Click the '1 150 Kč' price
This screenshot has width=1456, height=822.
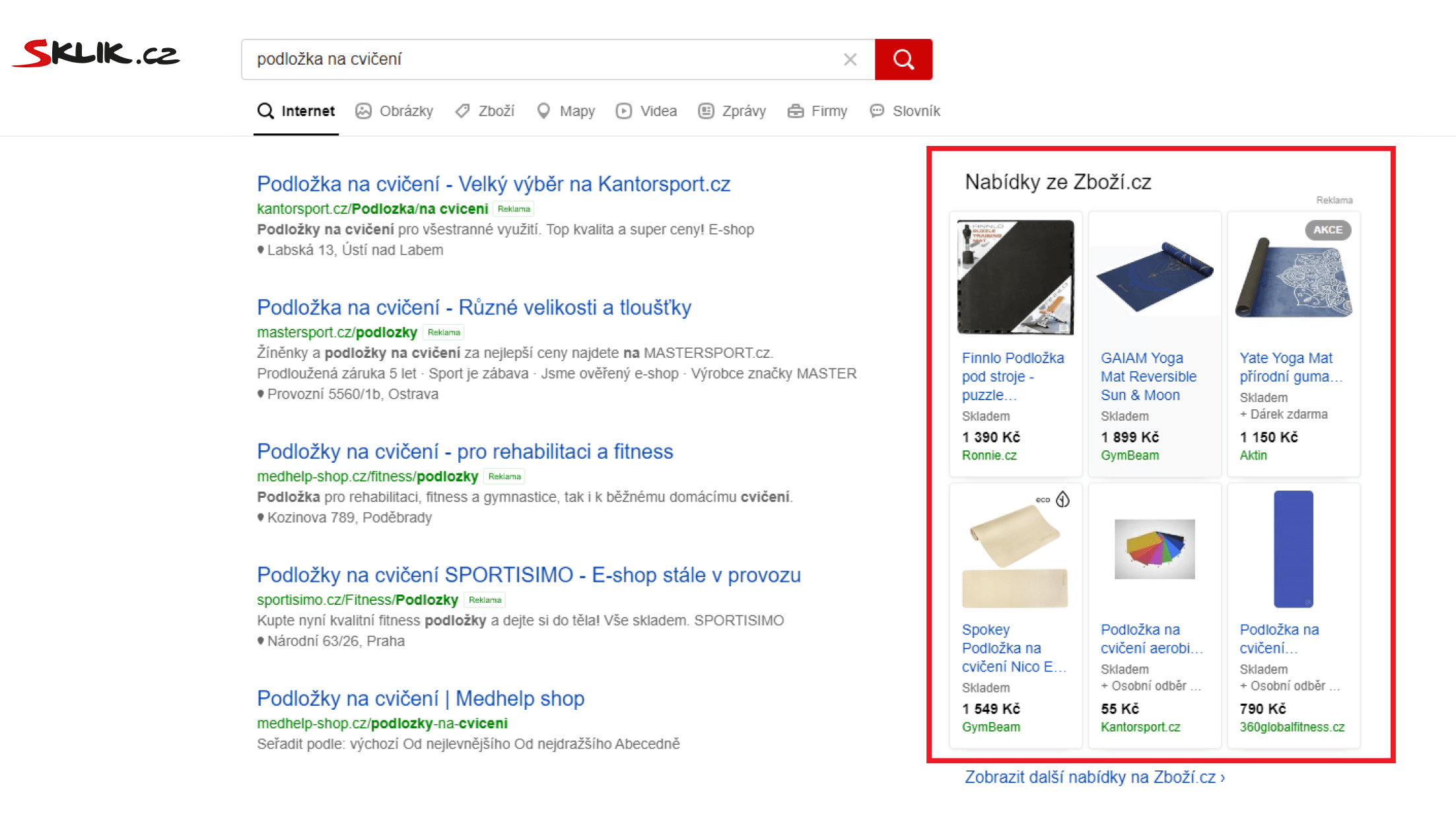coord(1268,437)
